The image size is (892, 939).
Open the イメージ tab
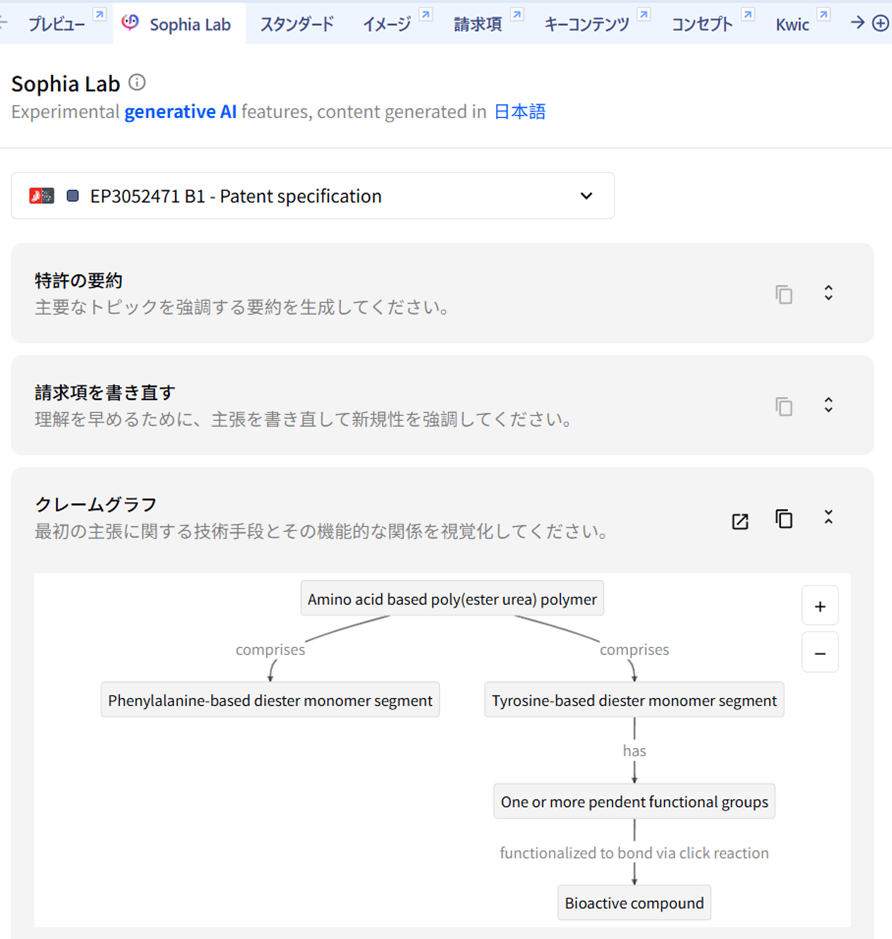[387, 25]
